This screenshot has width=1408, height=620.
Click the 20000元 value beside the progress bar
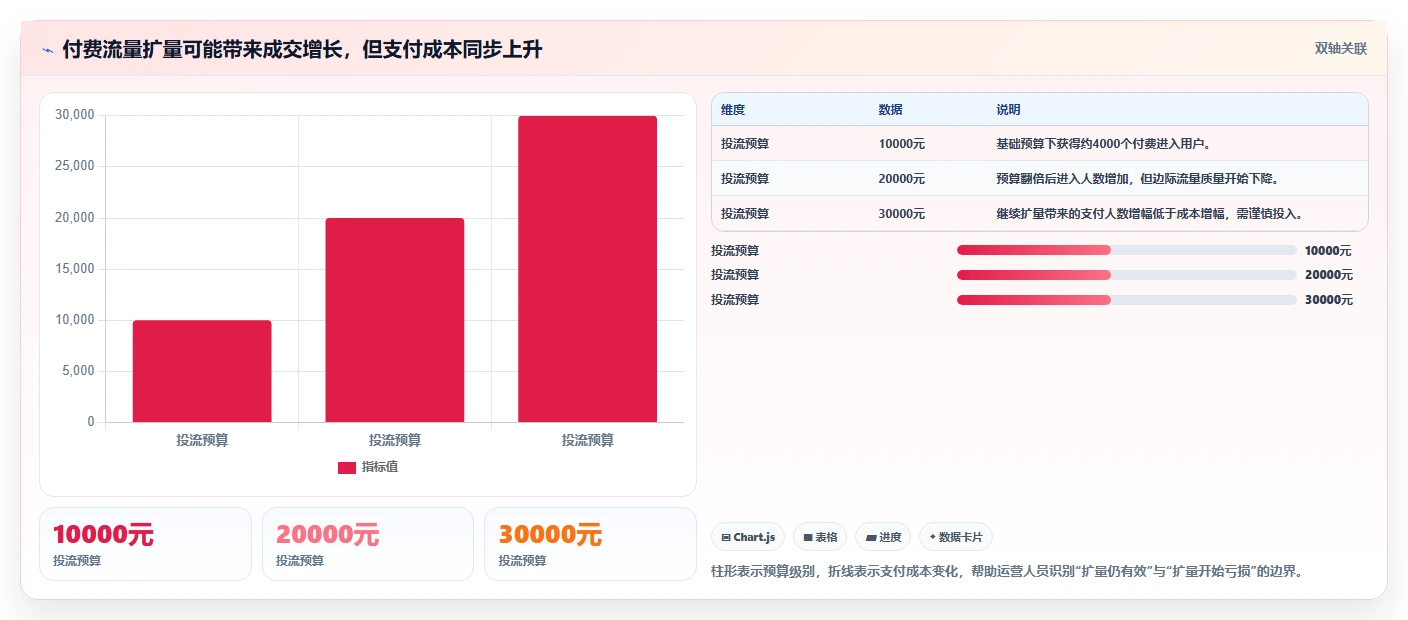tap(1329, 275)
